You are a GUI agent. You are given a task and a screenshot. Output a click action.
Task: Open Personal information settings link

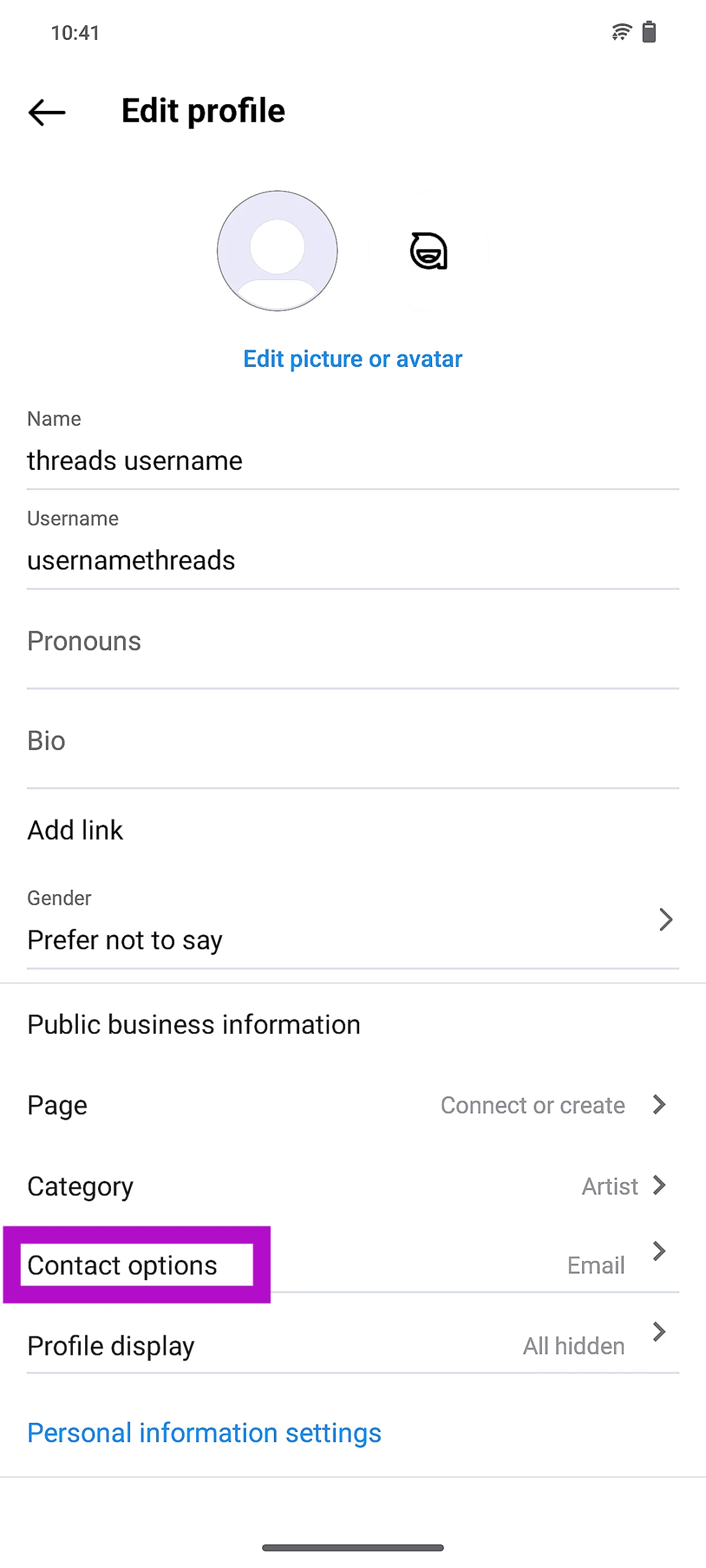tap(204, 1433)
